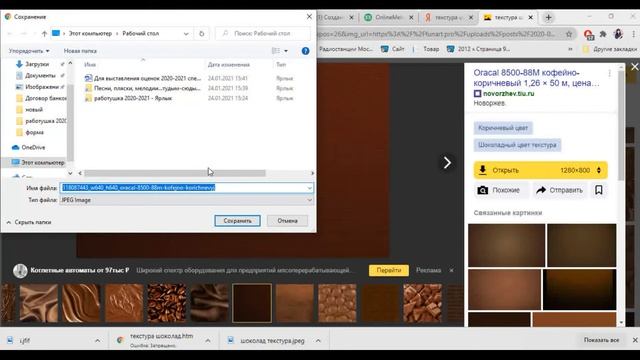The image size is (640, 360).
Task: Click more options dots in image info panel
Action: (609, 73)
